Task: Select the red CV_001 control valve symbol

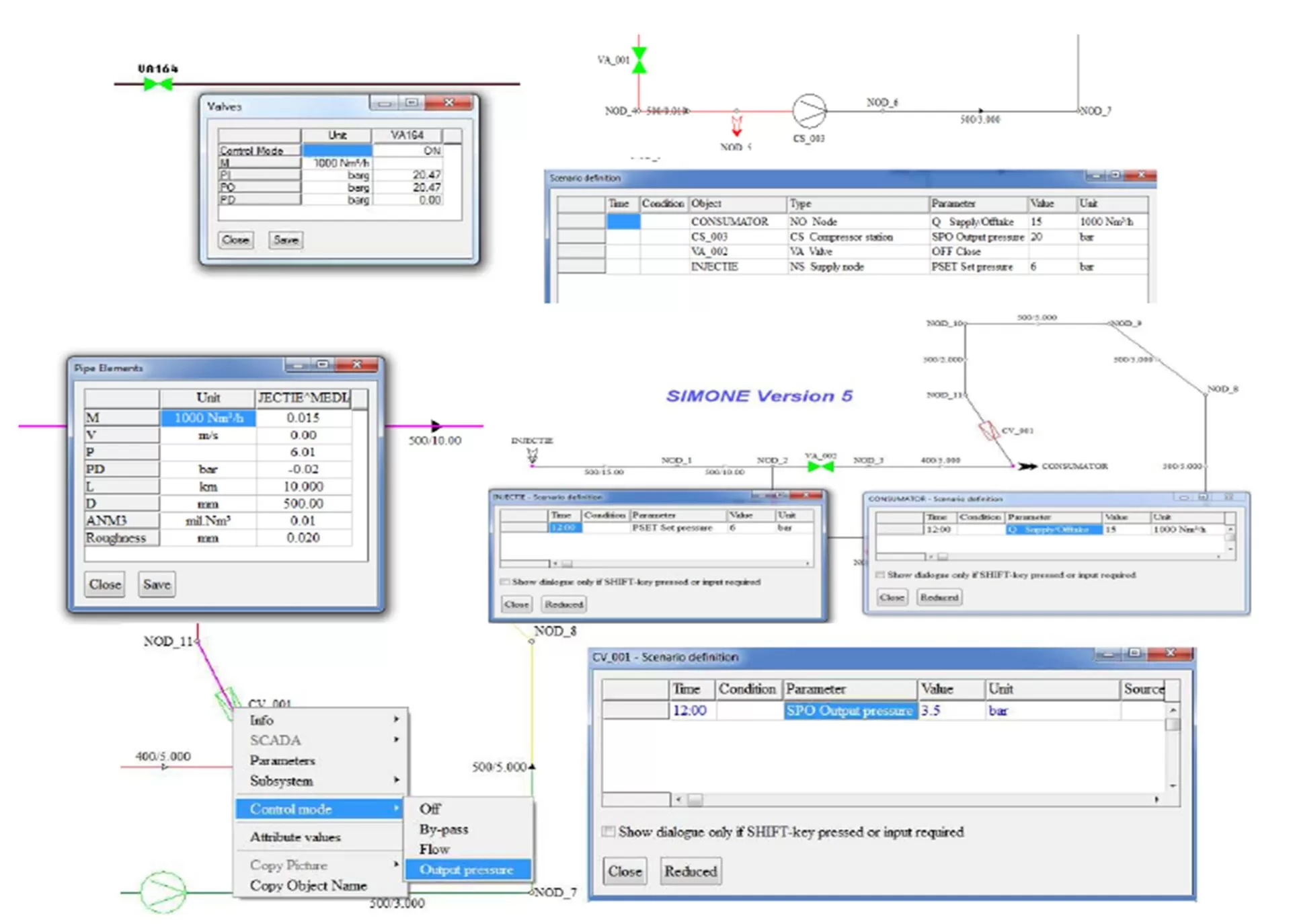Action: click(x=988, y=430)
